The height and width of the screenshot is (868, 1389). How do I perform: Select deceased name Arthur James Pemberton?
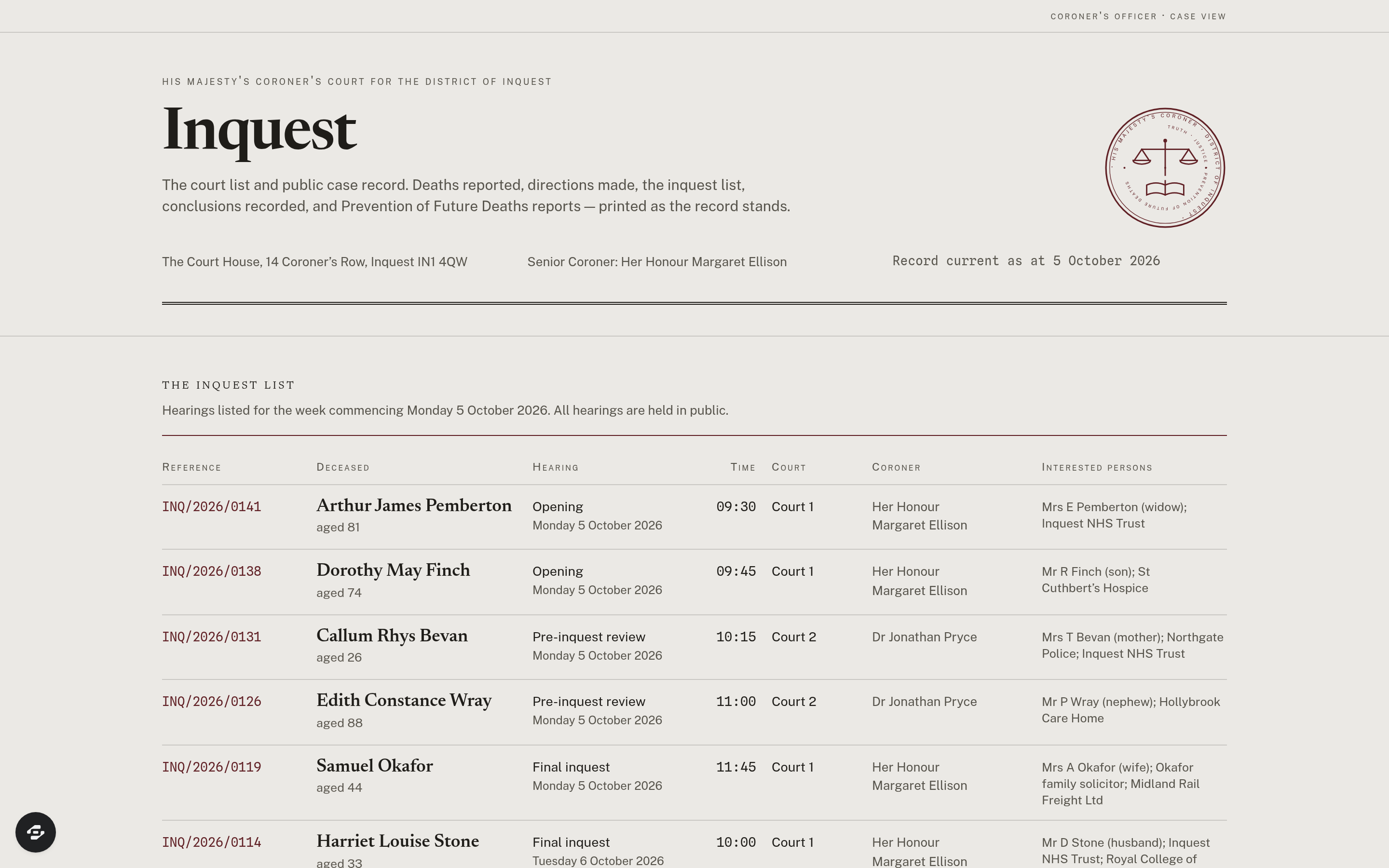click(414, 505)
